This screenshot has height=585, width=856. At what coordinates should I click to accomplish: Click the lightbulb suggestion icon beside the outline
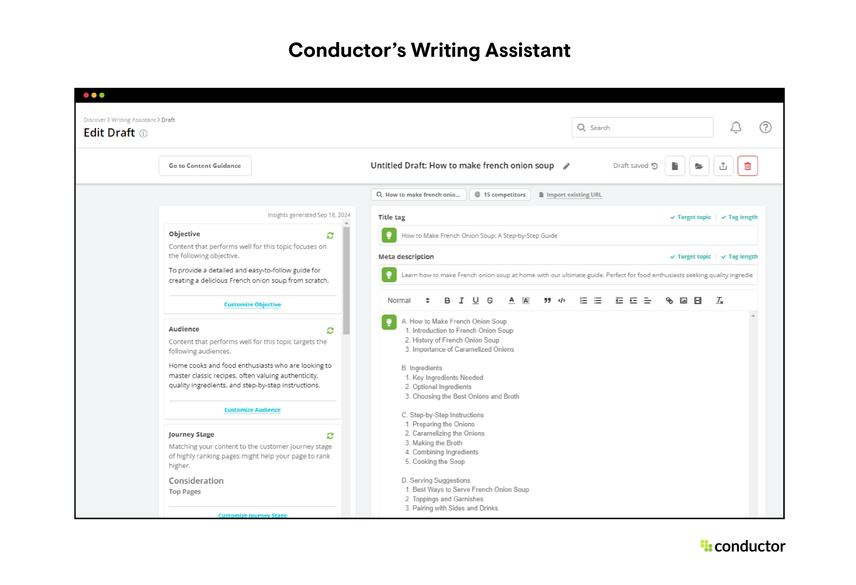389,322
